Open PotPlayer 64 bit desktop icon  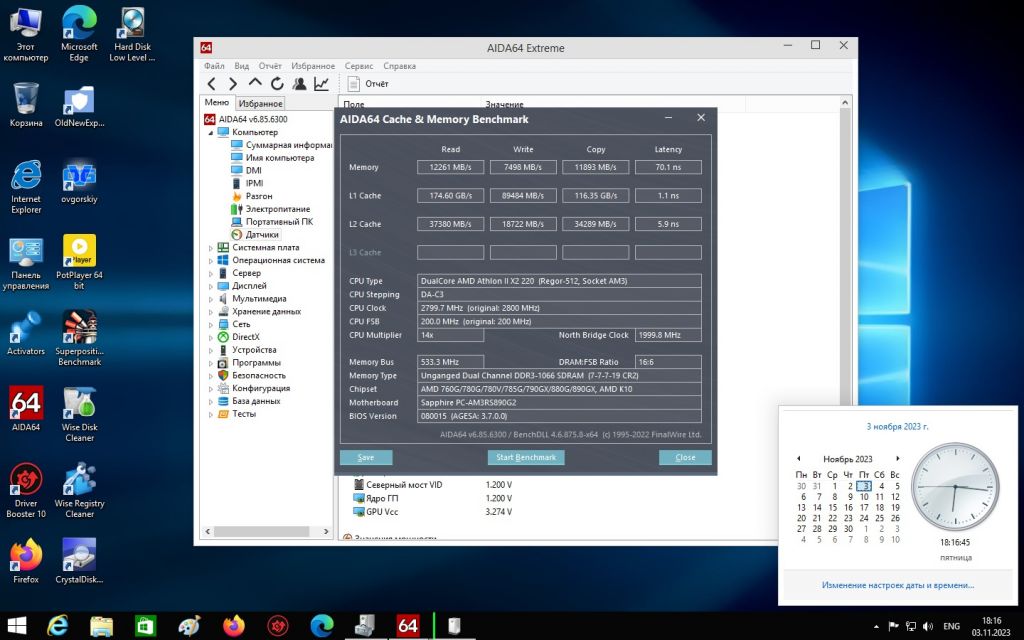(79, 262)
